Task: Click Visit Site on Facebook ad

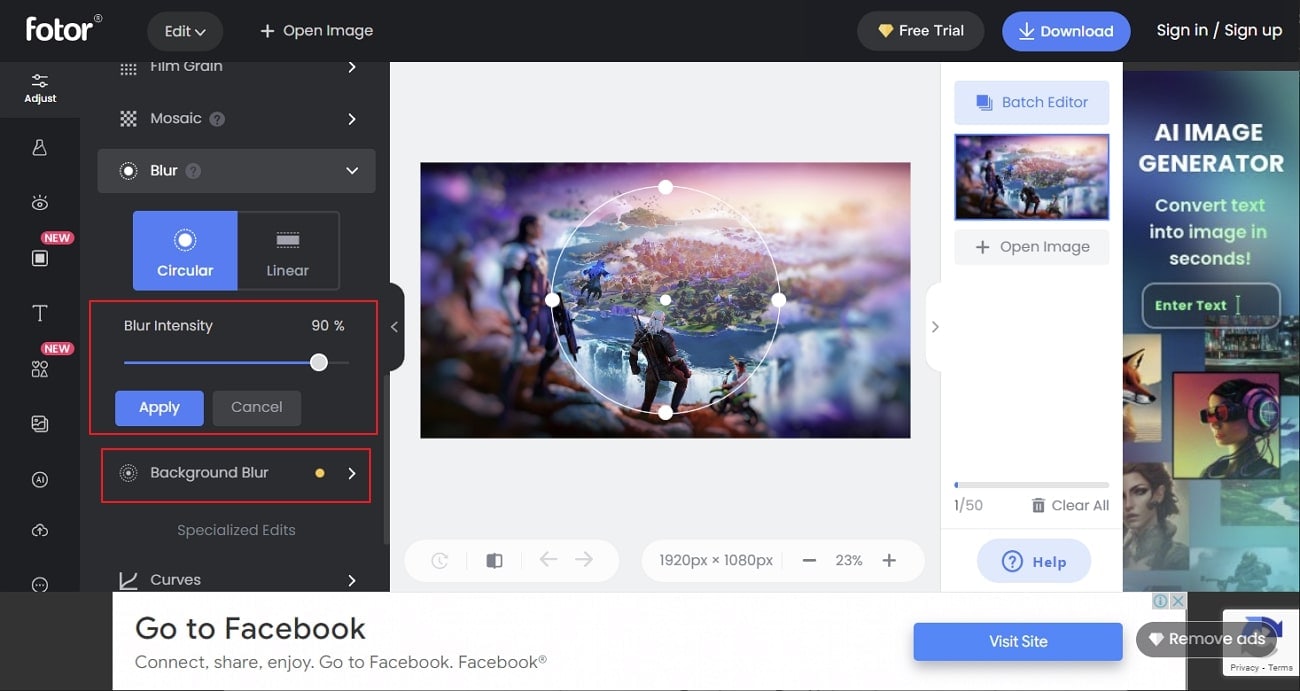Action: [1018, 641]
